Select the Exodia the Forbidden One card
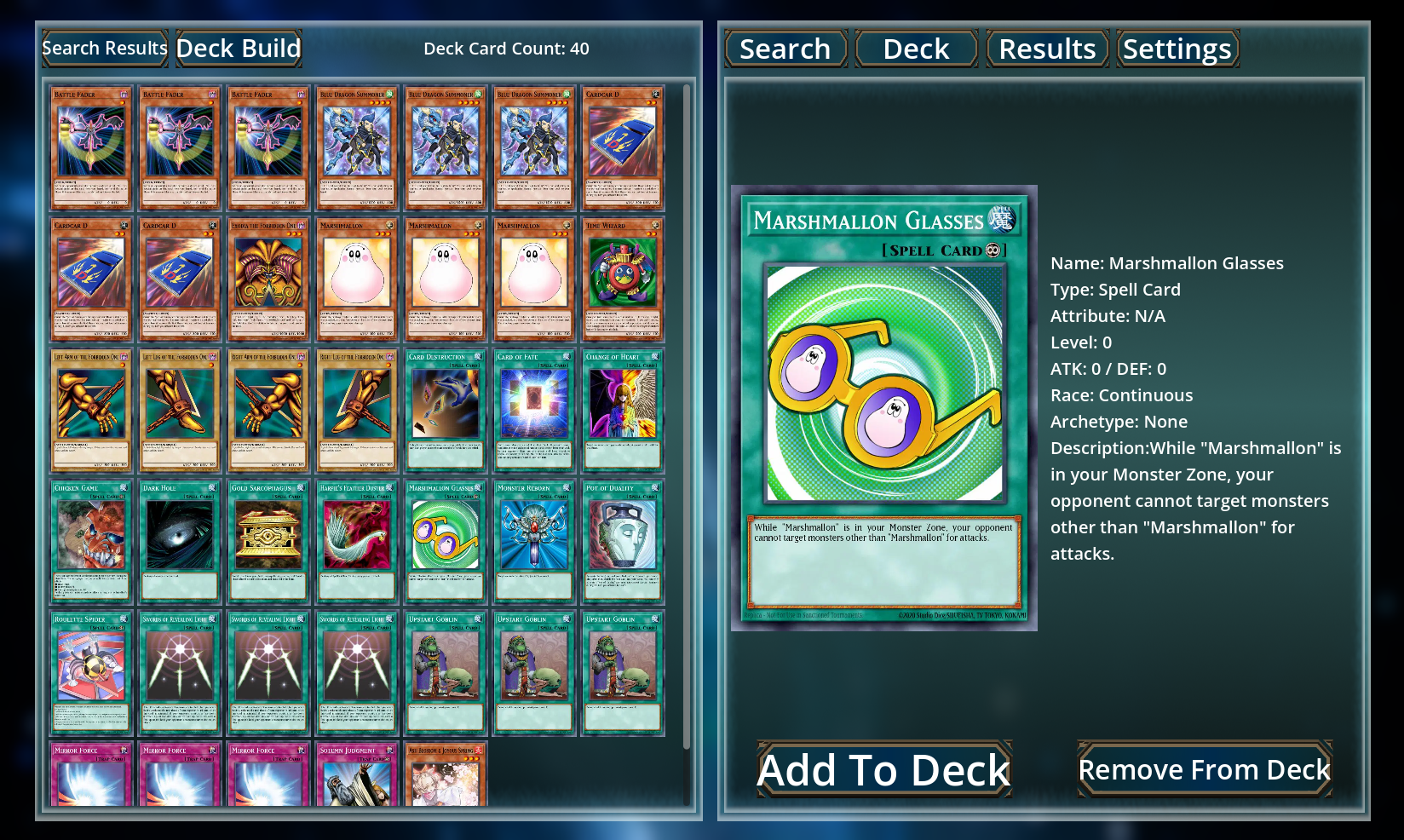Screen dimensions: 1404x840 click(268, 279)
